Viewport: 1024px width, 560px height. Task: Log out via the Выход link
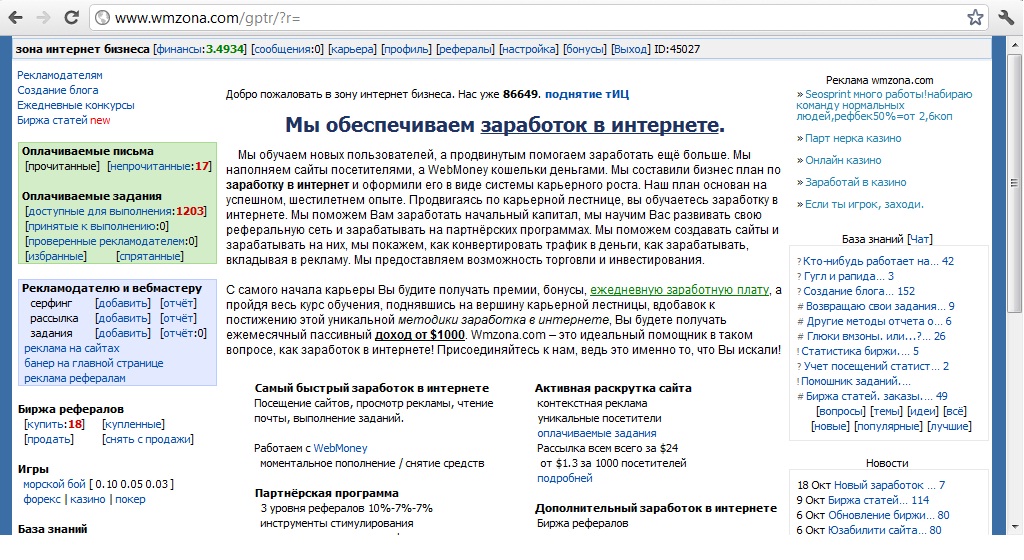coord(630,49)
